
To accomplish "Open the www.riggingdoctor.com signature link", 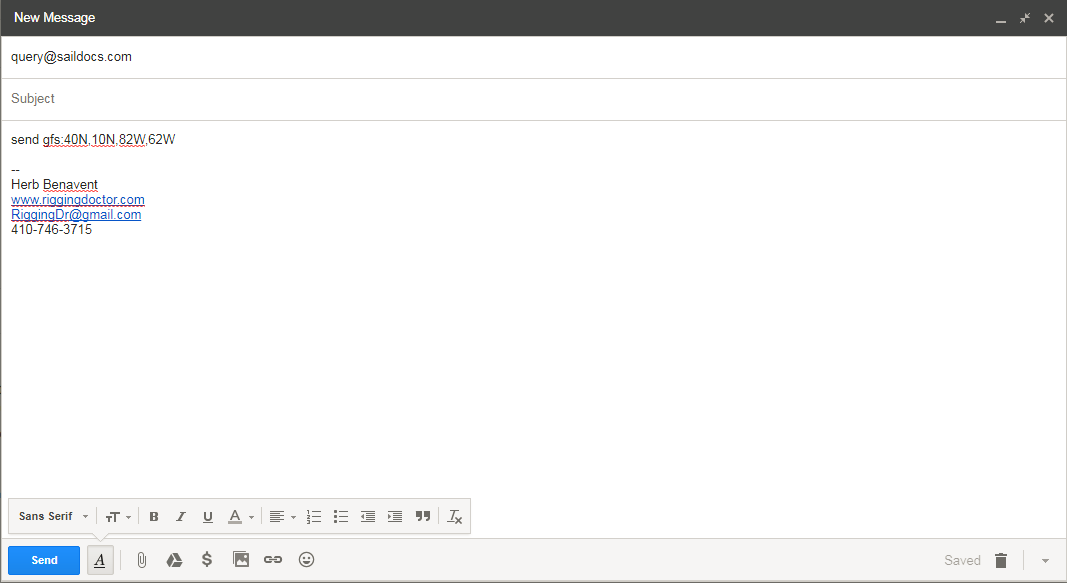I will [x=78, y=199].
